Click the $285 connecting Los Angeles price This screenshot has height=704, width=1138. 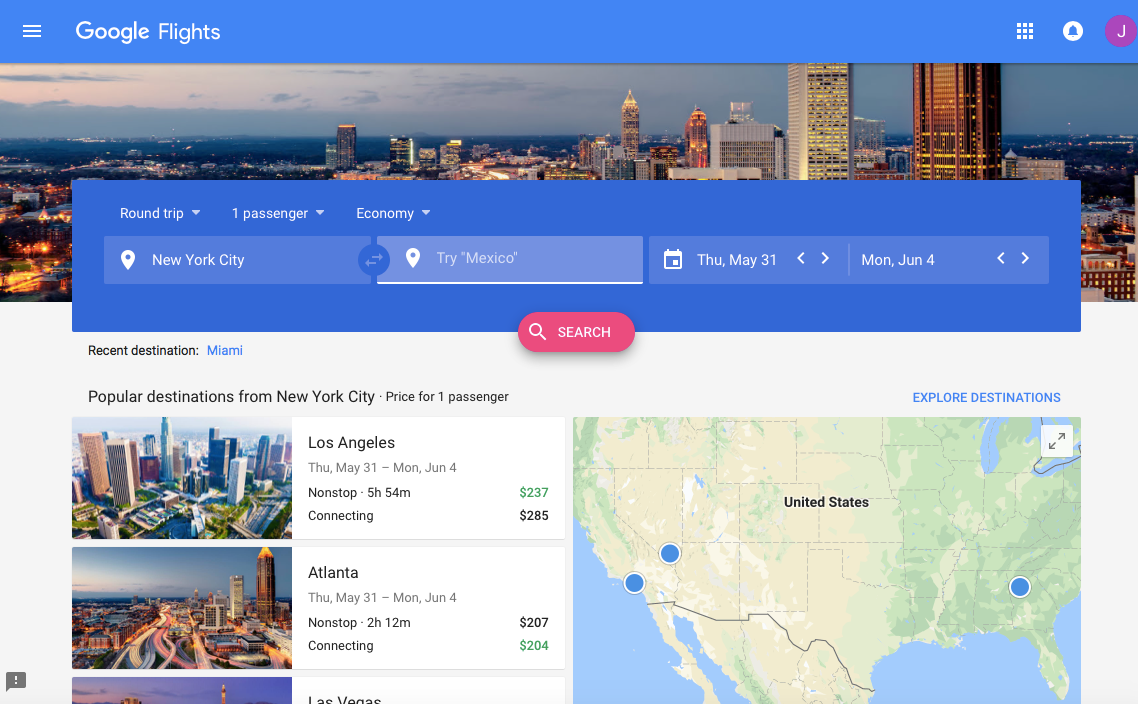tap(533, 516)
